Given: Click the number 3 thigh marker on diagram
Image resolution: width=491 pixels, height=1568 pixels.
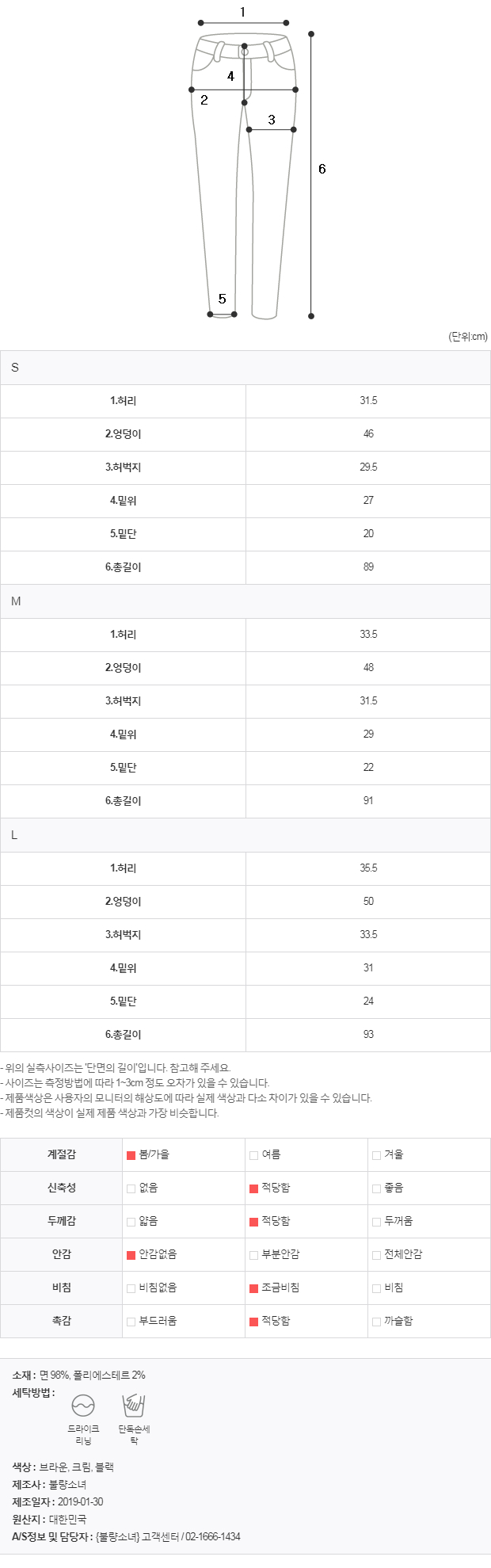Looking at the screenshot, I should [x=272, y=120].
